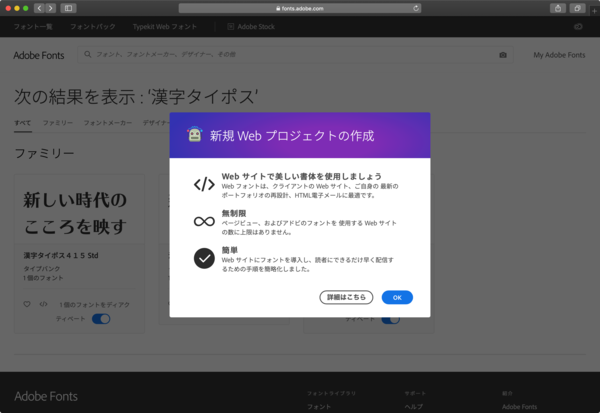Select the フォントメーカー results tab
Screen dimensions: 600x413
[x=108, y=123]
